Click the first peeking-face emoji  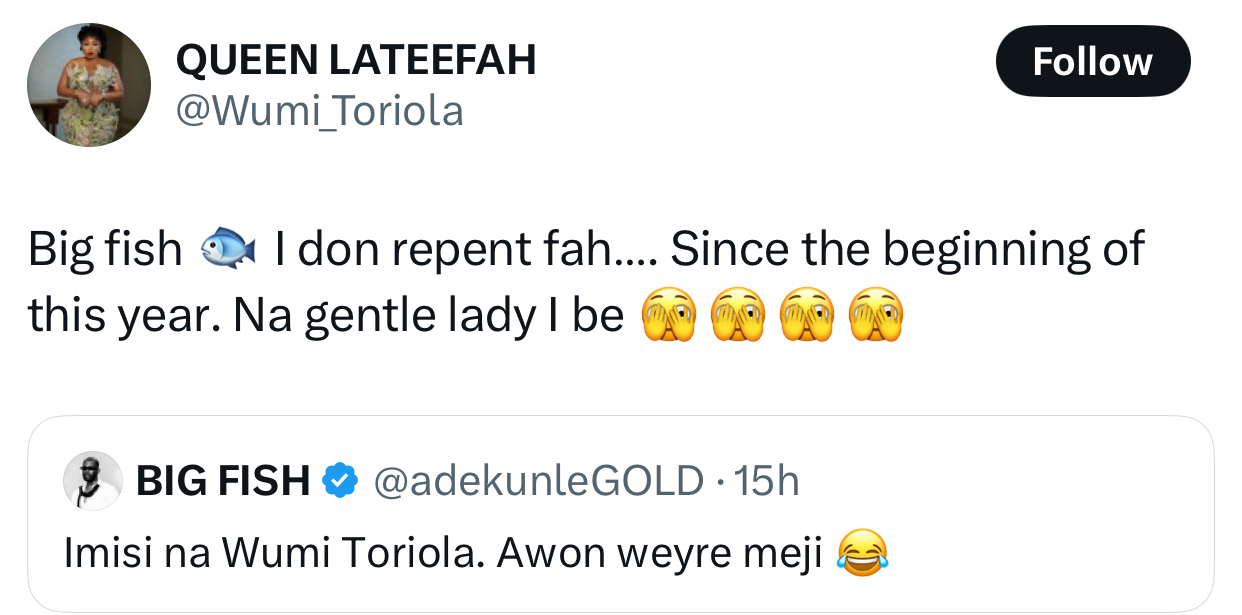(668, 317)
